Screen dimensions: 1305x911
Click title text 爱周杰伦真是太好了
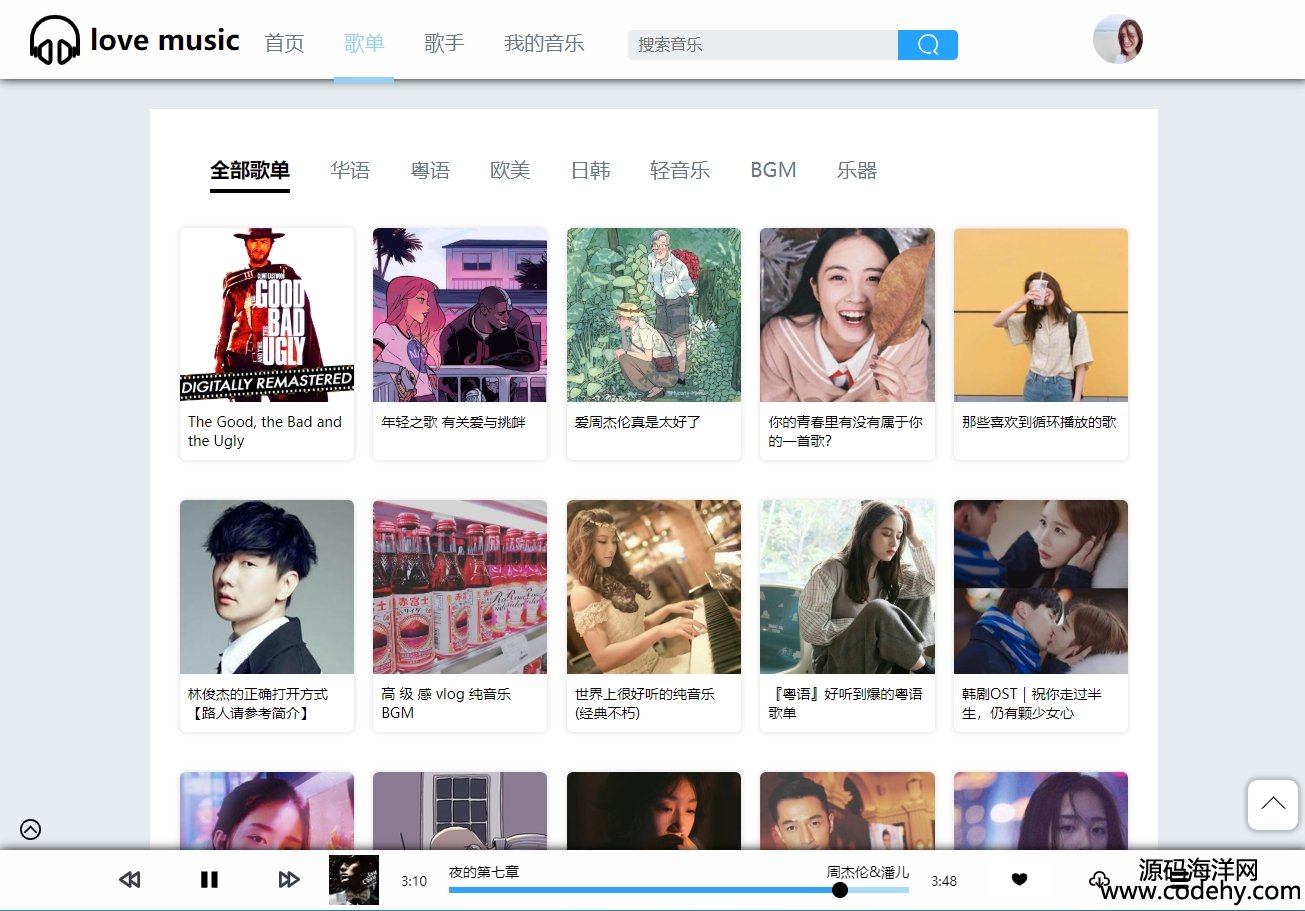[638, 422]
